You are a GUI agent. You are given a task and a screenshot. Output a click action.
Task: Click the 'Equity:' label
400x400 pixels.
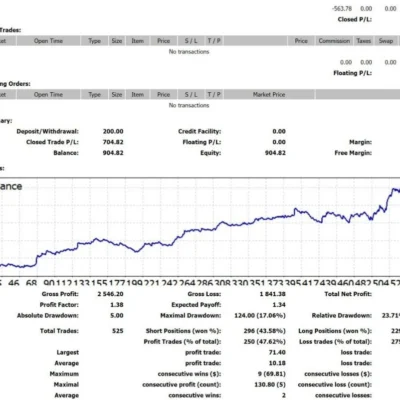(x=210, y=153)
